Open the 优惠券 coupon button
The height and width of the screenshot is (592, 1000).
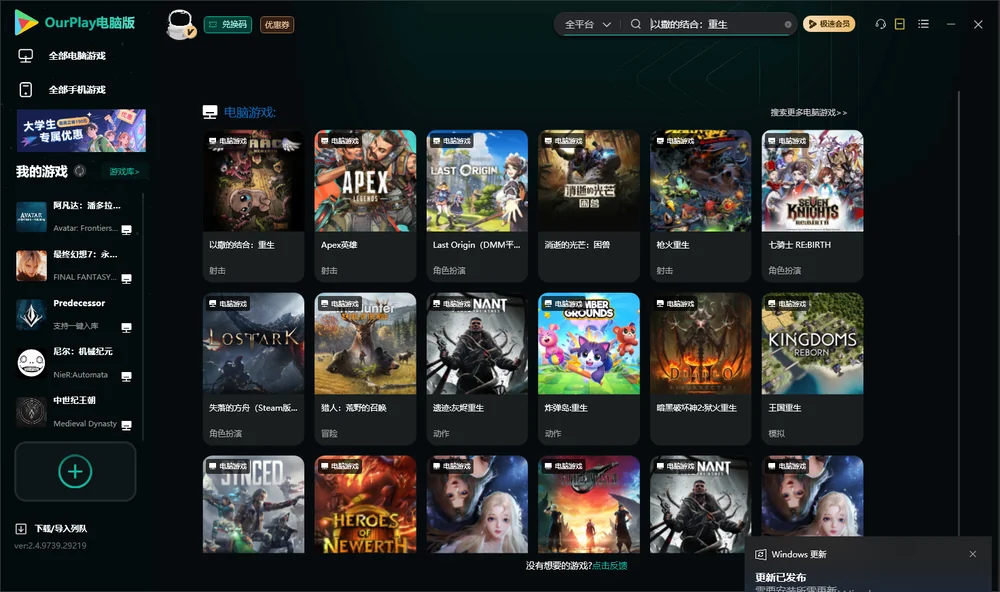coord(277,24)
